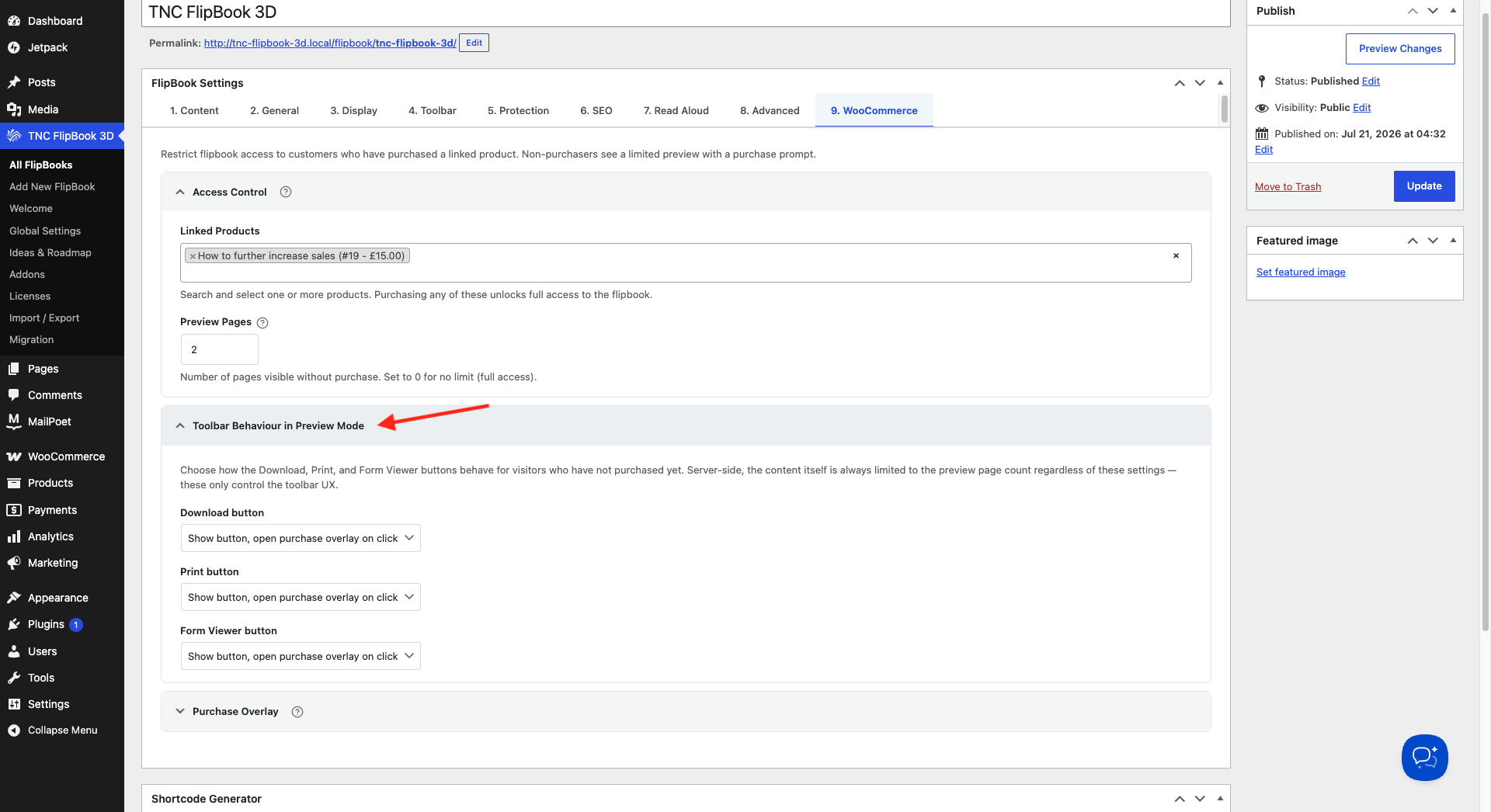Click the Marketing megaphone icon
Viewport: 1491px width, 812px height.
tap(14, 563)
